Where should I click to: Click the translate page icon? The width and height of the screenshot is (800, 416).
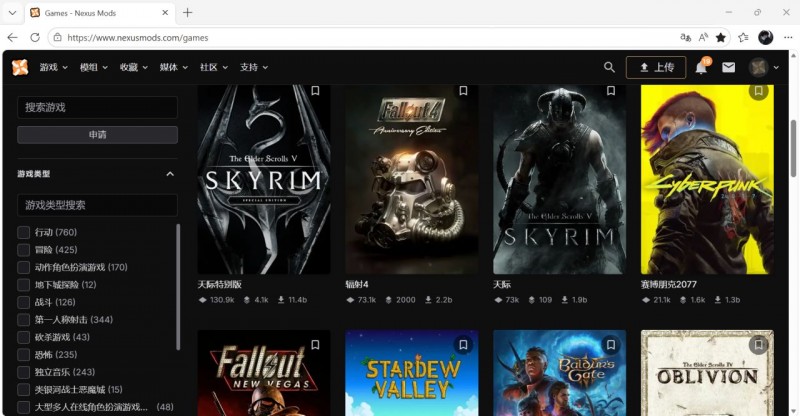[x=686, y=37]
